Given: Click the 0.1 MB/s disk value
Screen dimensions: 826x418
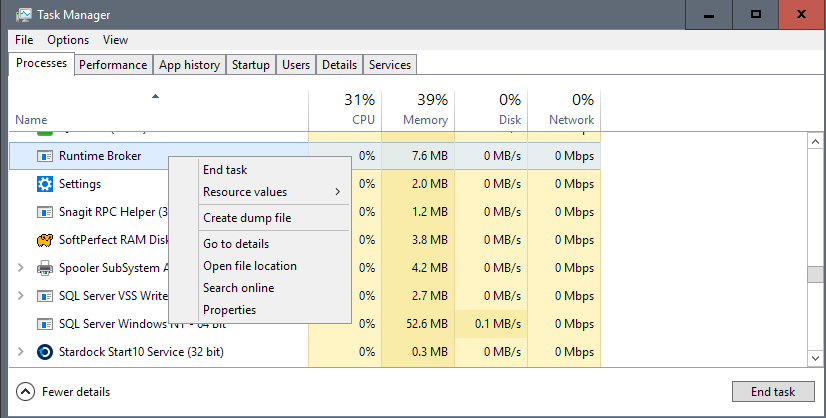Looking at the screenshot, I should tap(498, 324).
